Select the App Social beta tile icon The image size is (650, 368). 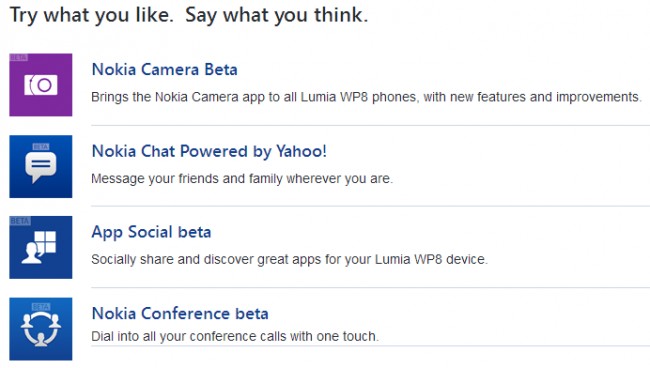41,247
